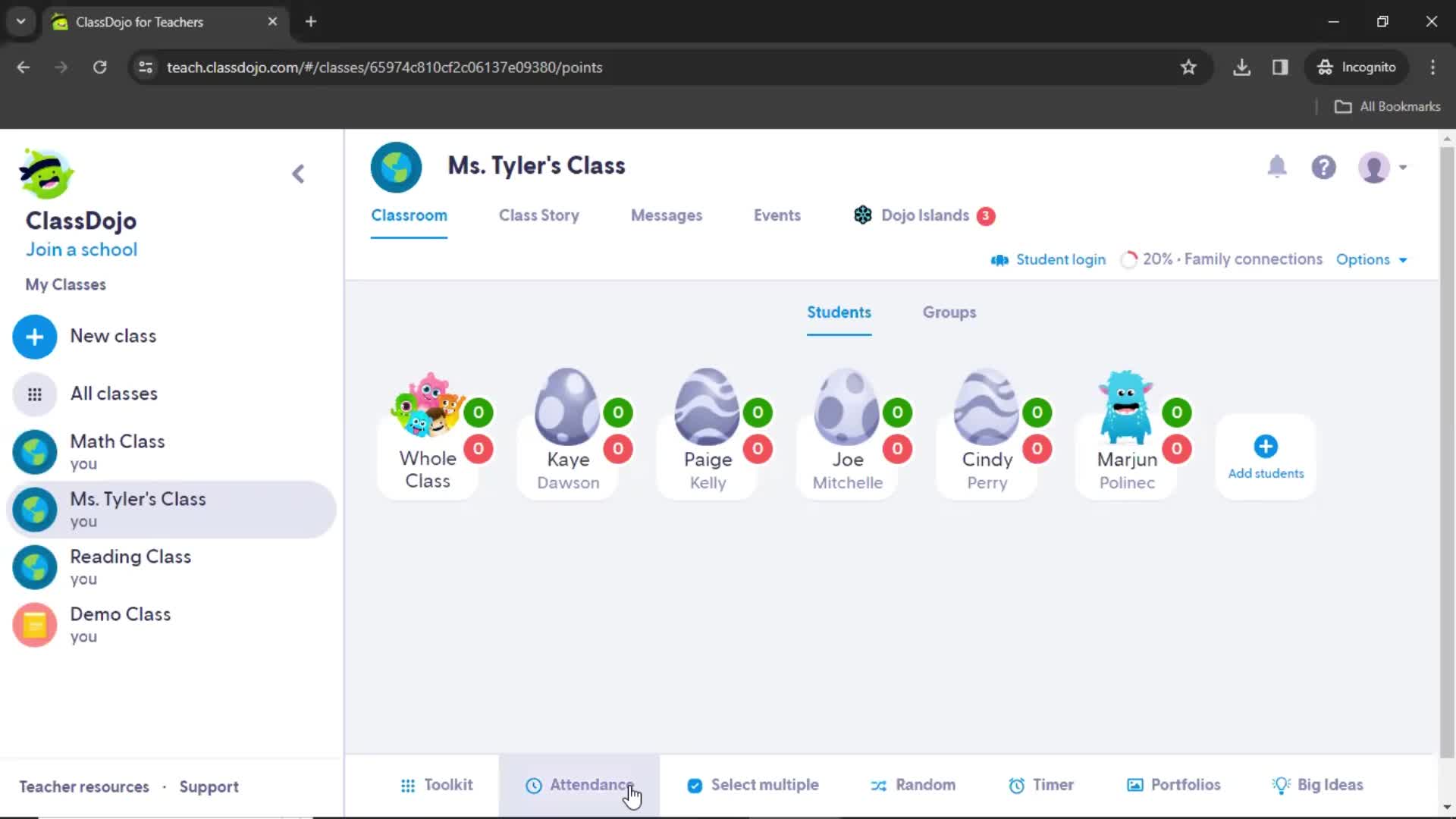Go back in browser history
The width and height of the screenshot is (1456, 819).
(x=24, y=67)
